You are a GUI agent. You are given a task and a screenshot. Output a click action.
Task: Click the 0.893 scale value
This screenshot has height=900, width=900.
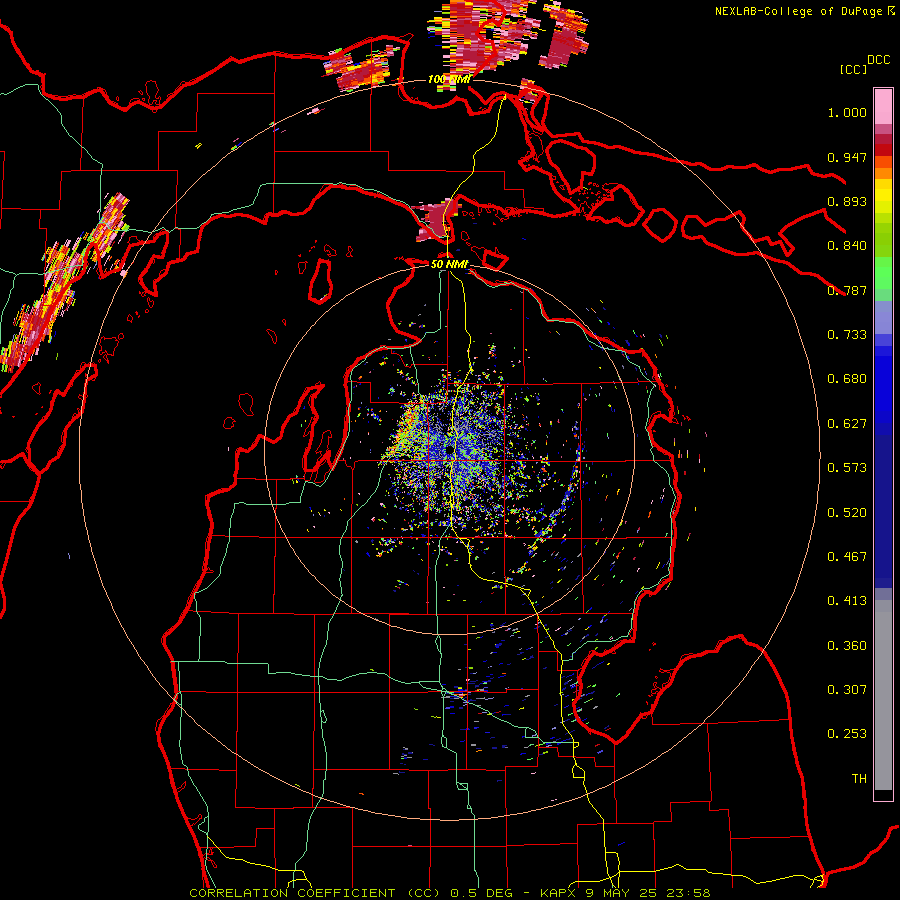[x=847, y=201]
